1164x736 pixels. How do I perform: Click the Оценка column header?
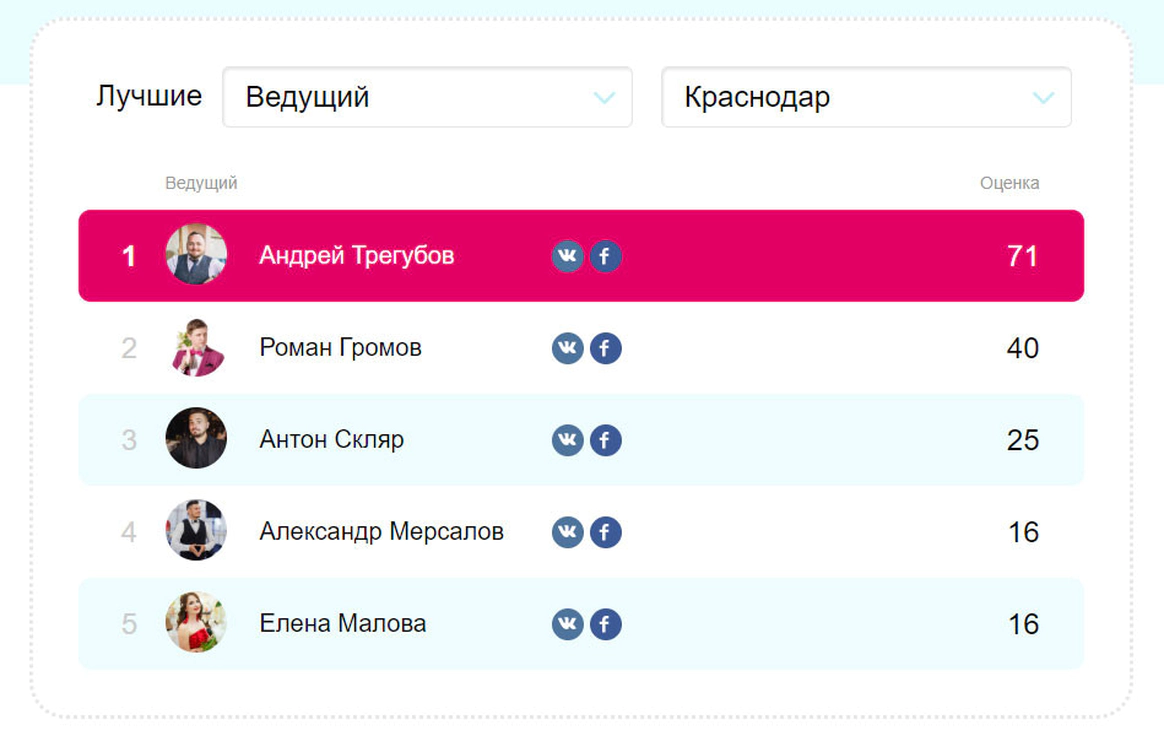click(1009, 183)
